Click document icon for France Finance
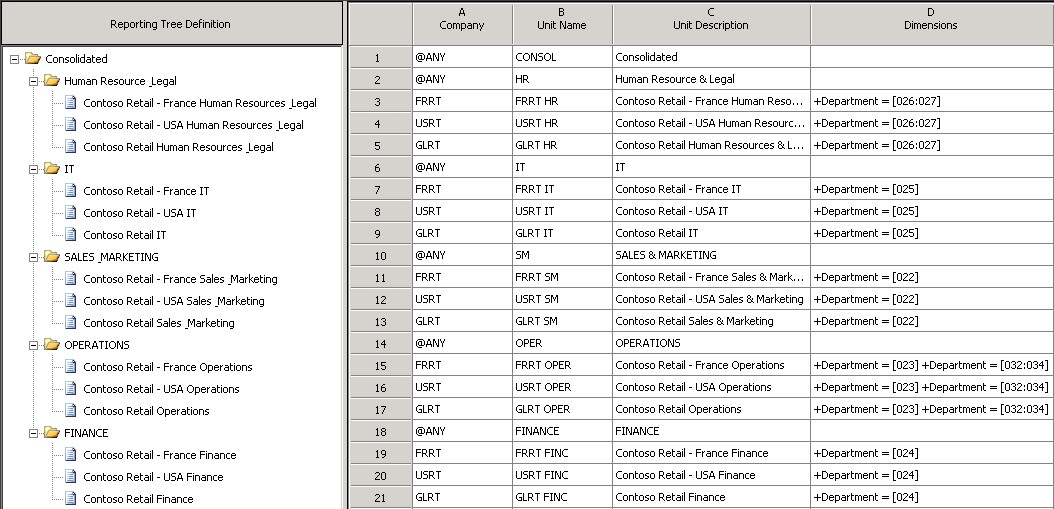1054x509 pixels. (71, 455)
